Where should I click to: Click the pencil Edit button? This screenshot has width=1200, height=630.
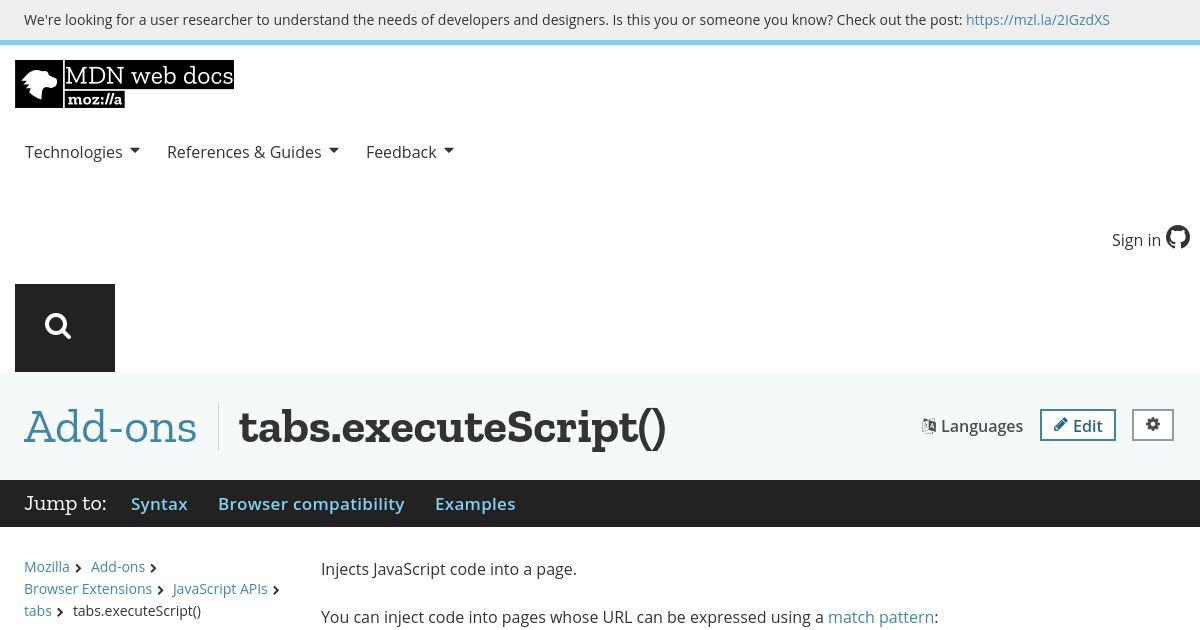tap(1078, 425)
